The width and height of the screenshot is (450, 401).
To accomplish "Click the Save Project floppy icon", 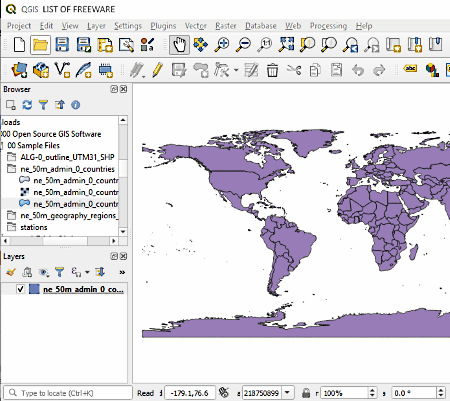I will pyautogui.click(x=62, y=45).
